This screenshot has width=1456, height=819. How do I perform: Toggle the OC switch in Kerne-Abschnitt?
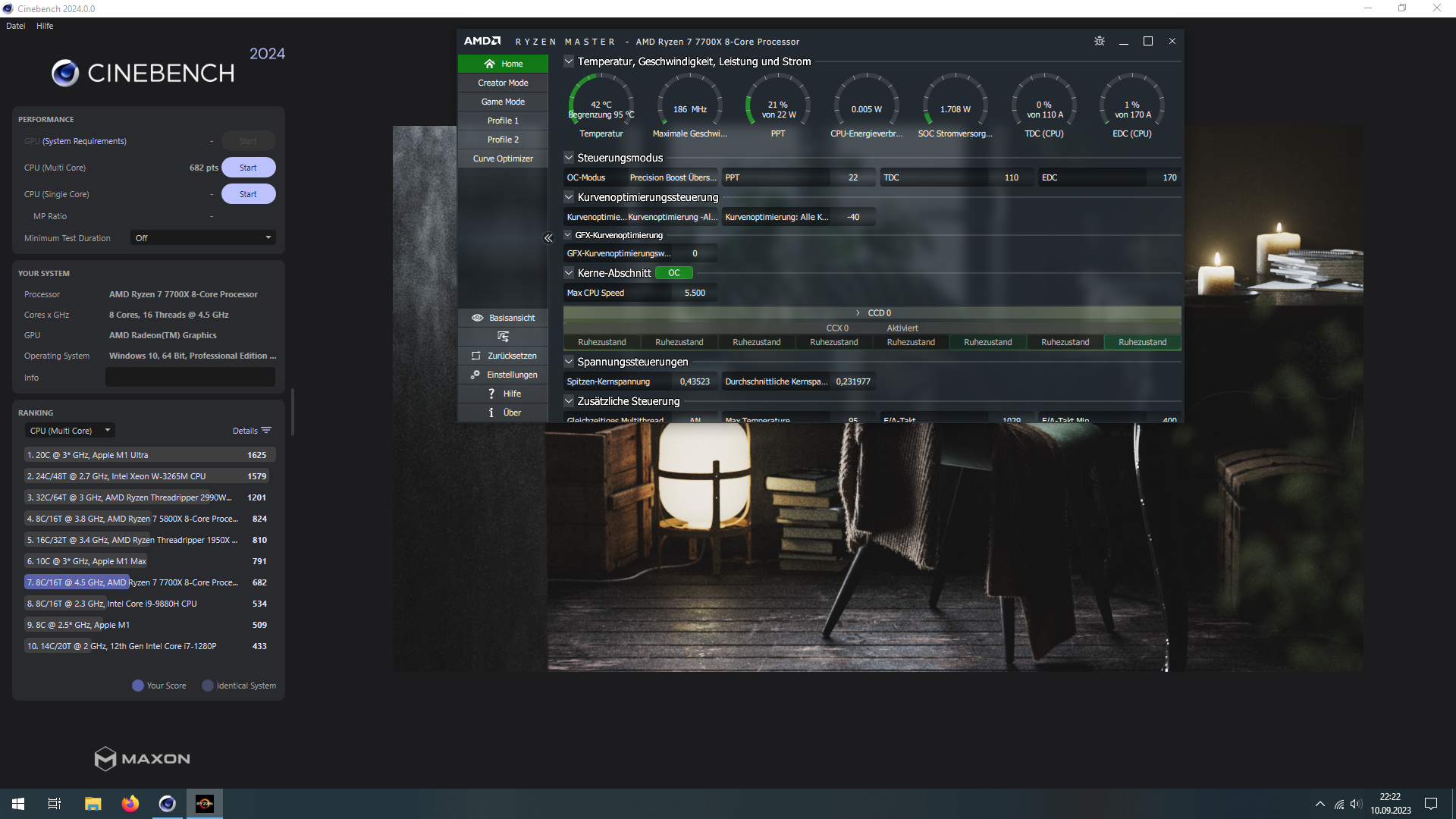(x=674, y=273)
